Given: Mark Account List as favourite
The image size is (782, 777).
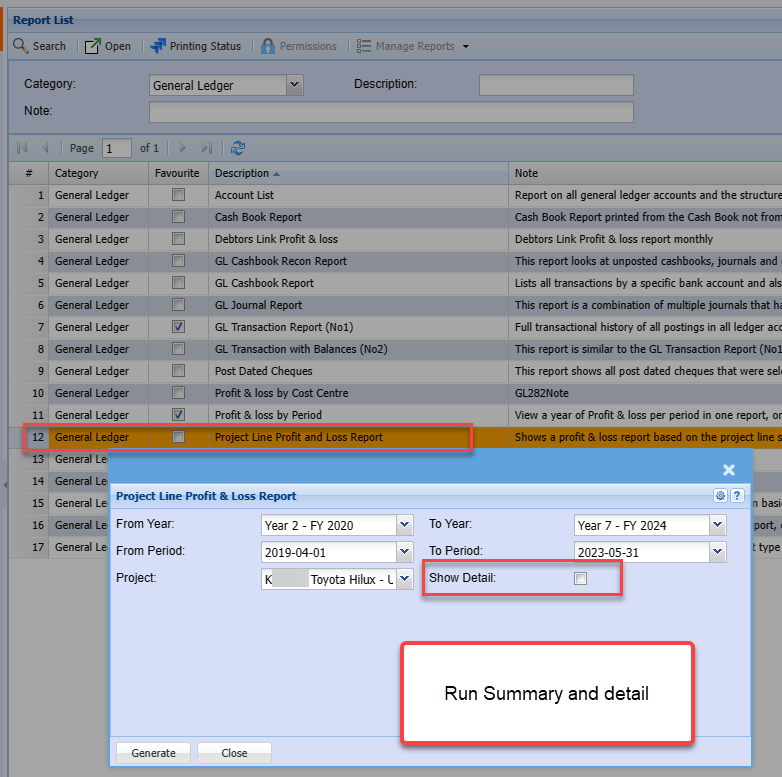Looking at the screenshot, I should pyautogui.click(x=178, y=195).
